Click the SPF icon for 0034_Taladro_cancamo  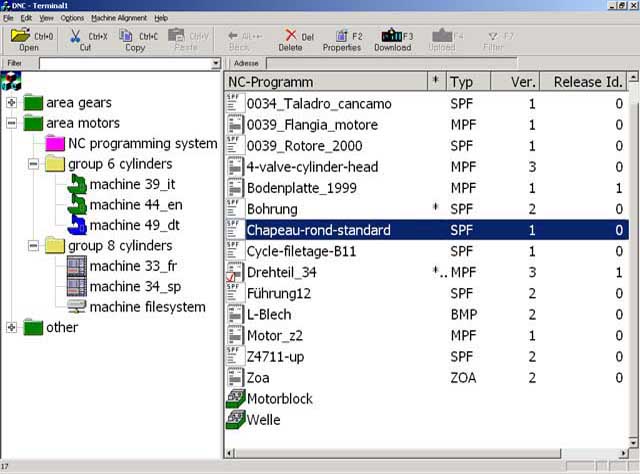tap(235, 103)
